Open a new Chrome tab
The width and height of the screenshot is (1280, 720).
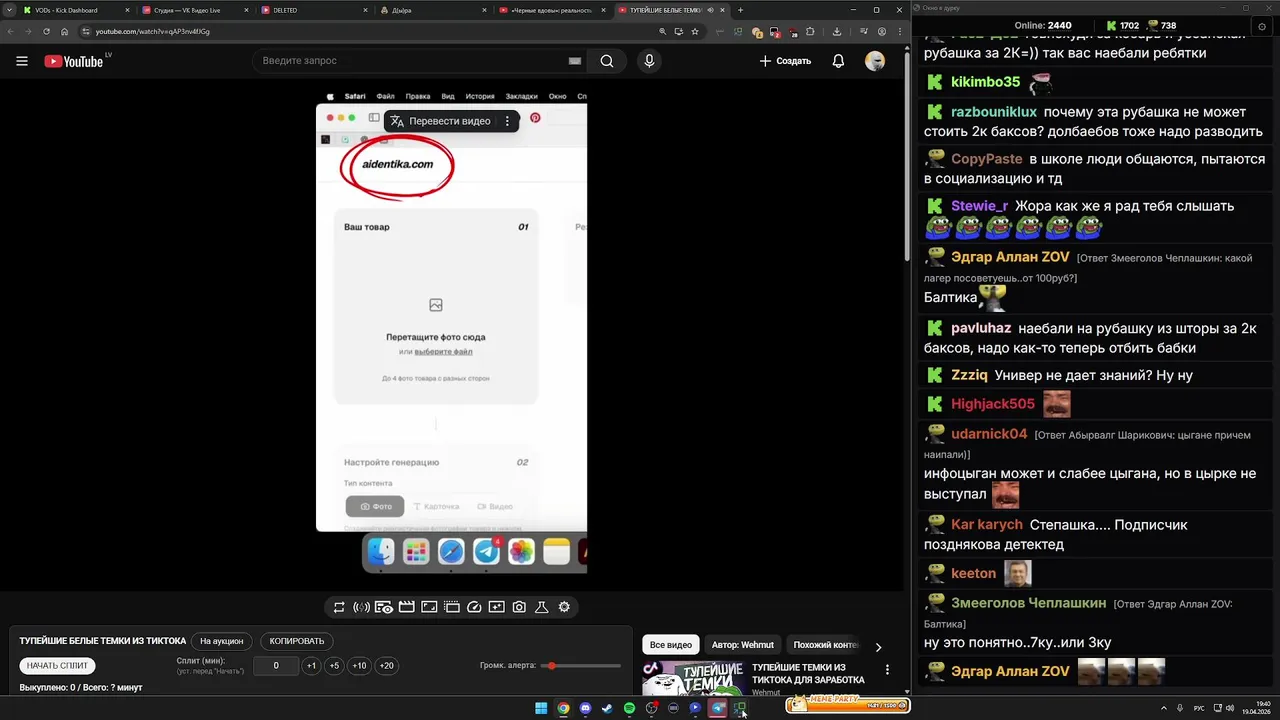point(740,10)
